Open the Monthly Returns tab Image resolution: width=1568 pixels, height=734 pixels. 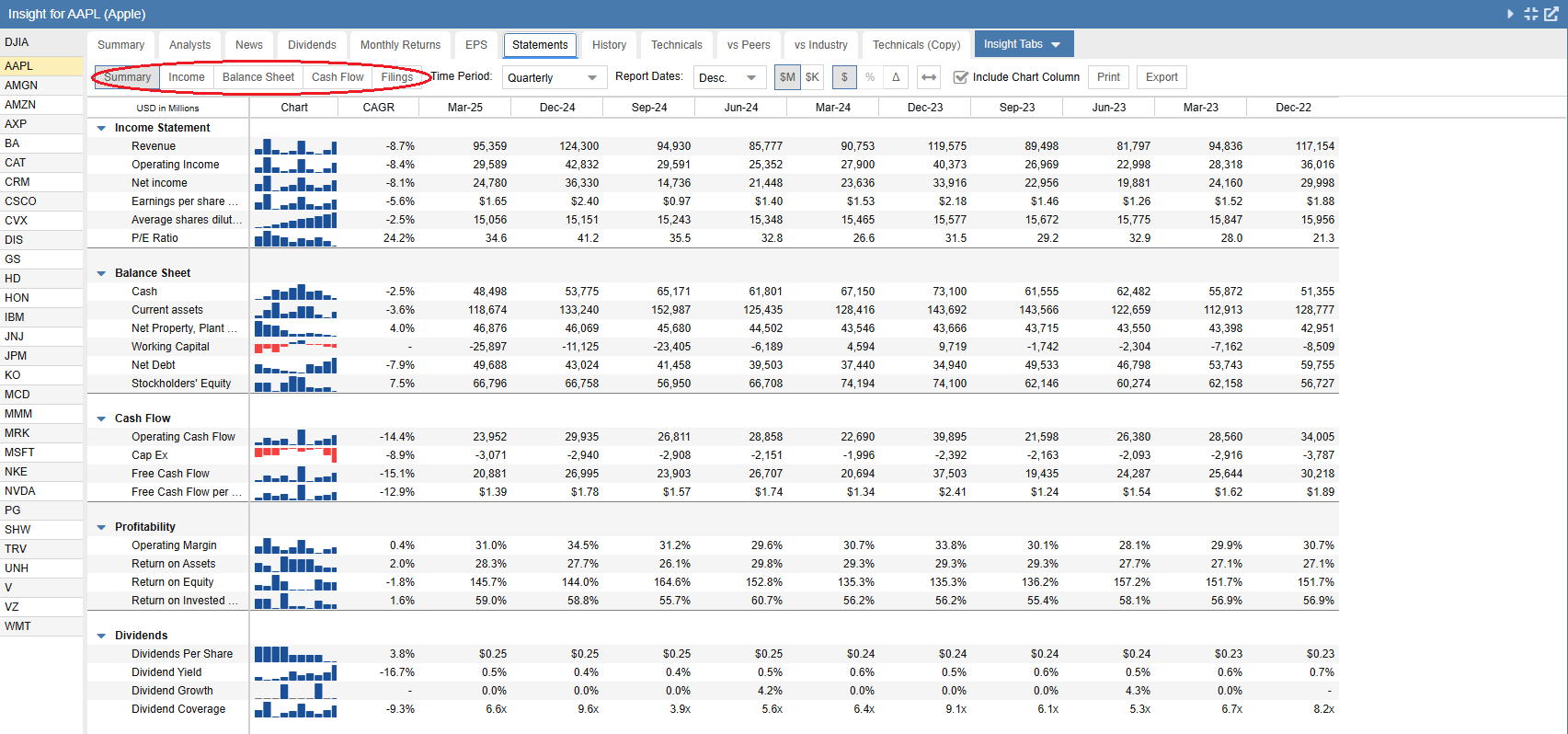401,45
